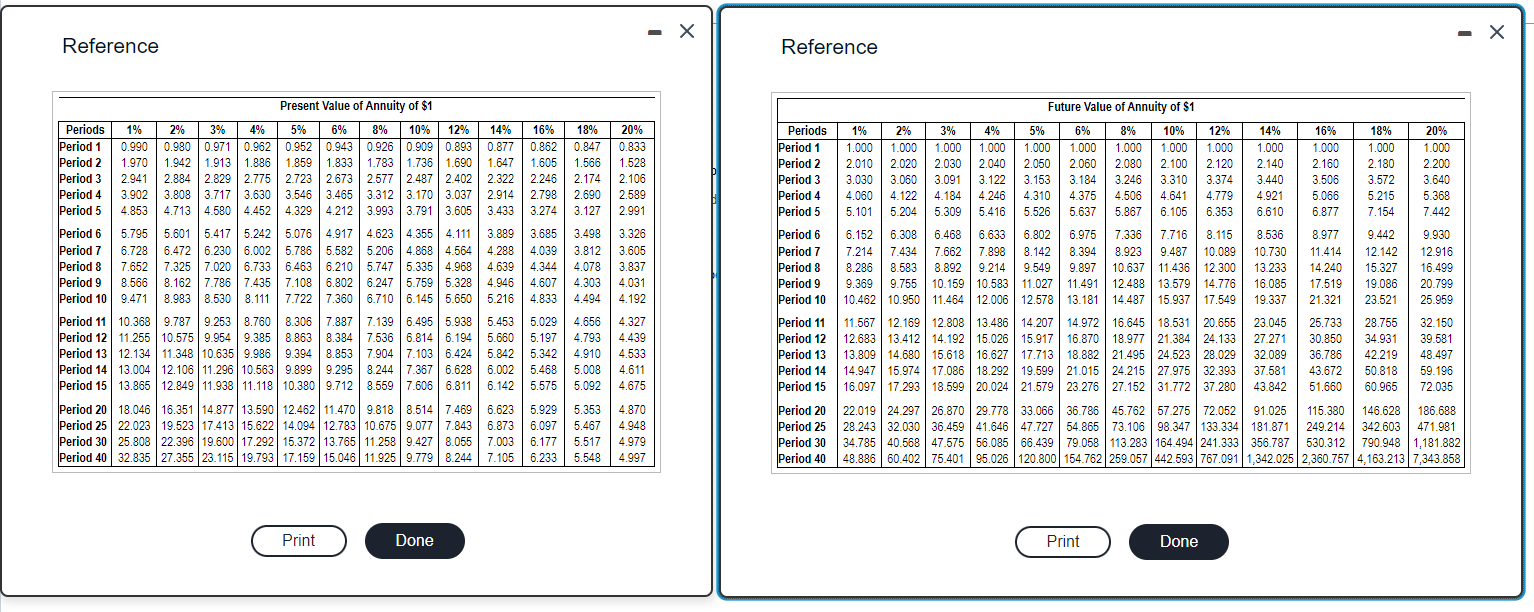This screenshot has width=1534, height=612.
Task: Select the value 4.853 for Period 5 at 1%
Action: [133, 211]
